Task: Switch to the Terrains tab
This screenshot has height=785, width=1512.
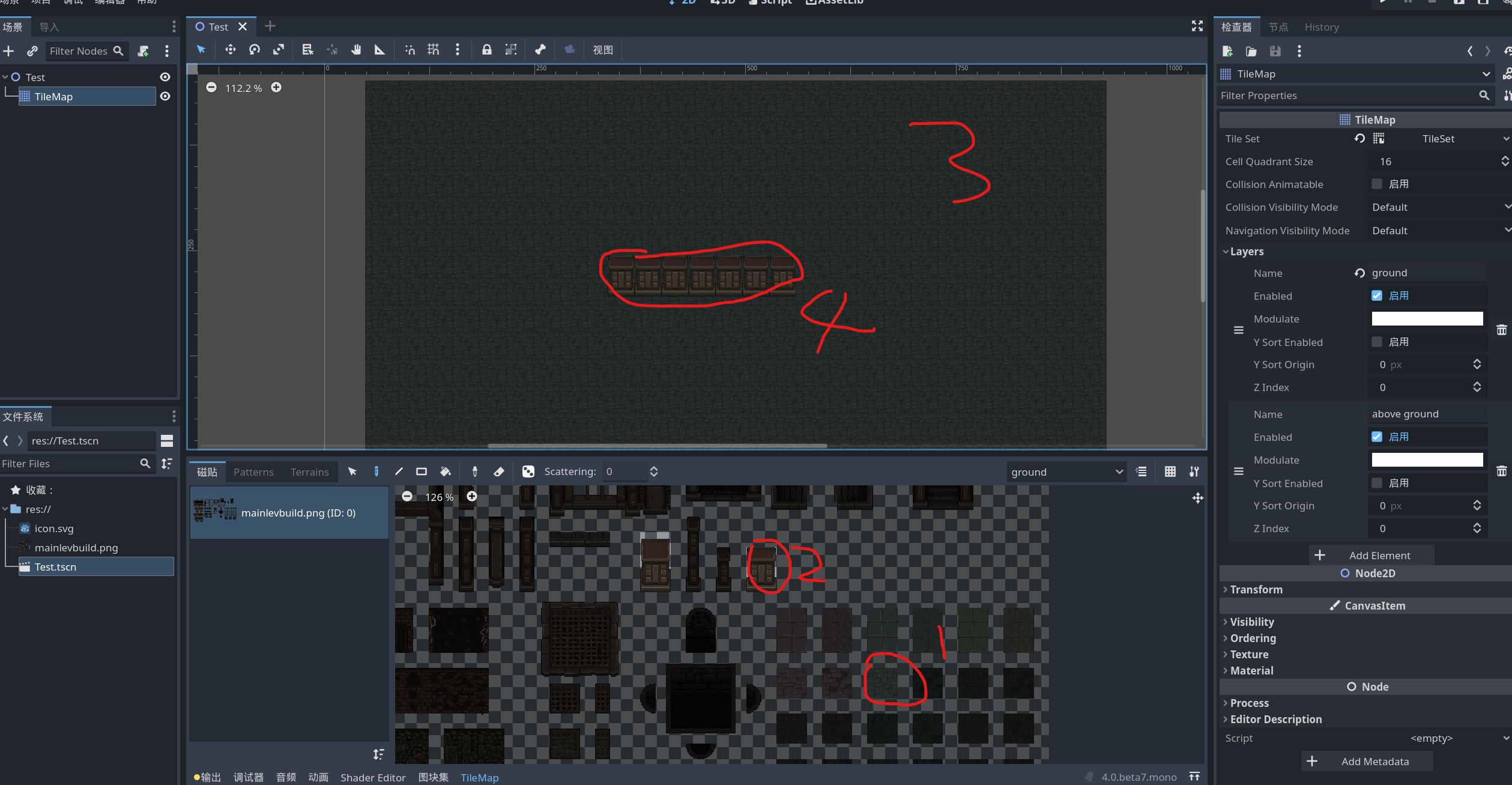Action: (309, 471)
